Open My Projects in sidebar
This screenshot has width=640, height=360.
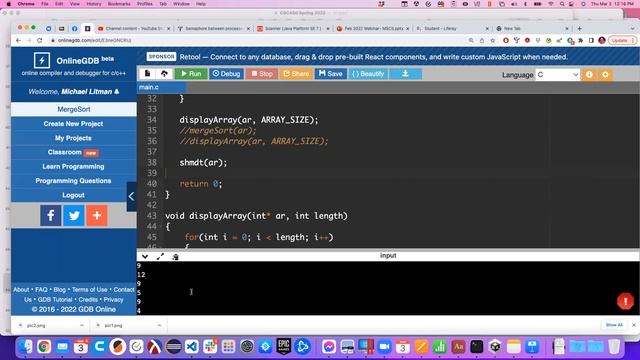click(73, 138)
